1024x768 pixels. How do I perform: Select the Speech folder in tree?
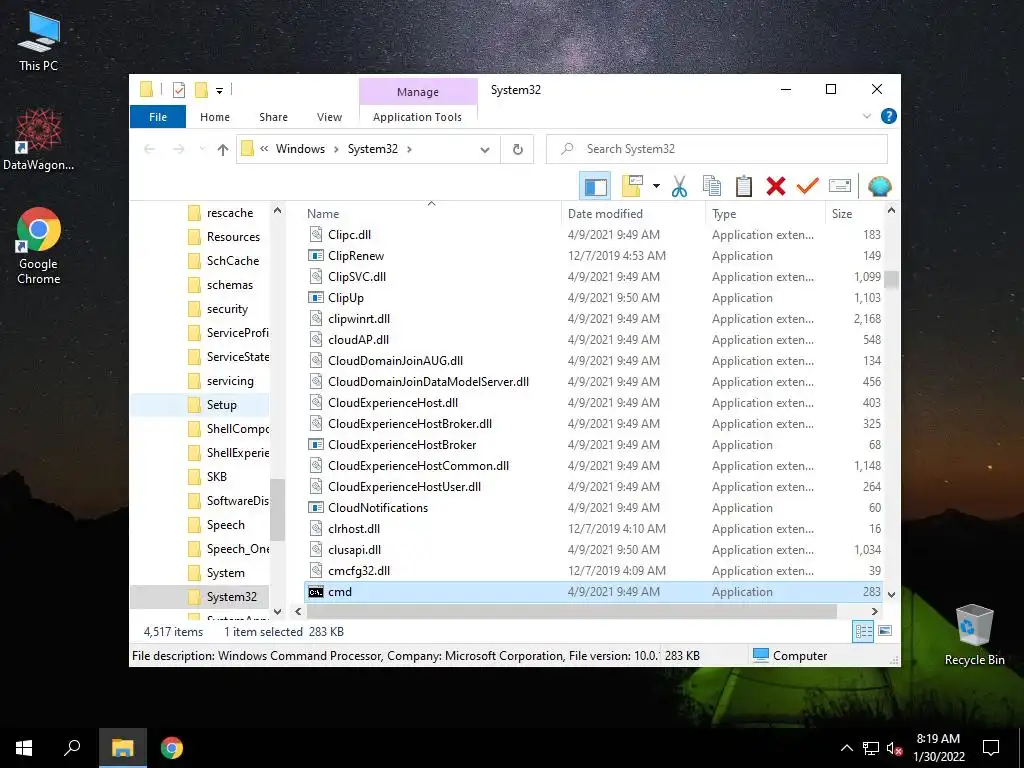200,525
